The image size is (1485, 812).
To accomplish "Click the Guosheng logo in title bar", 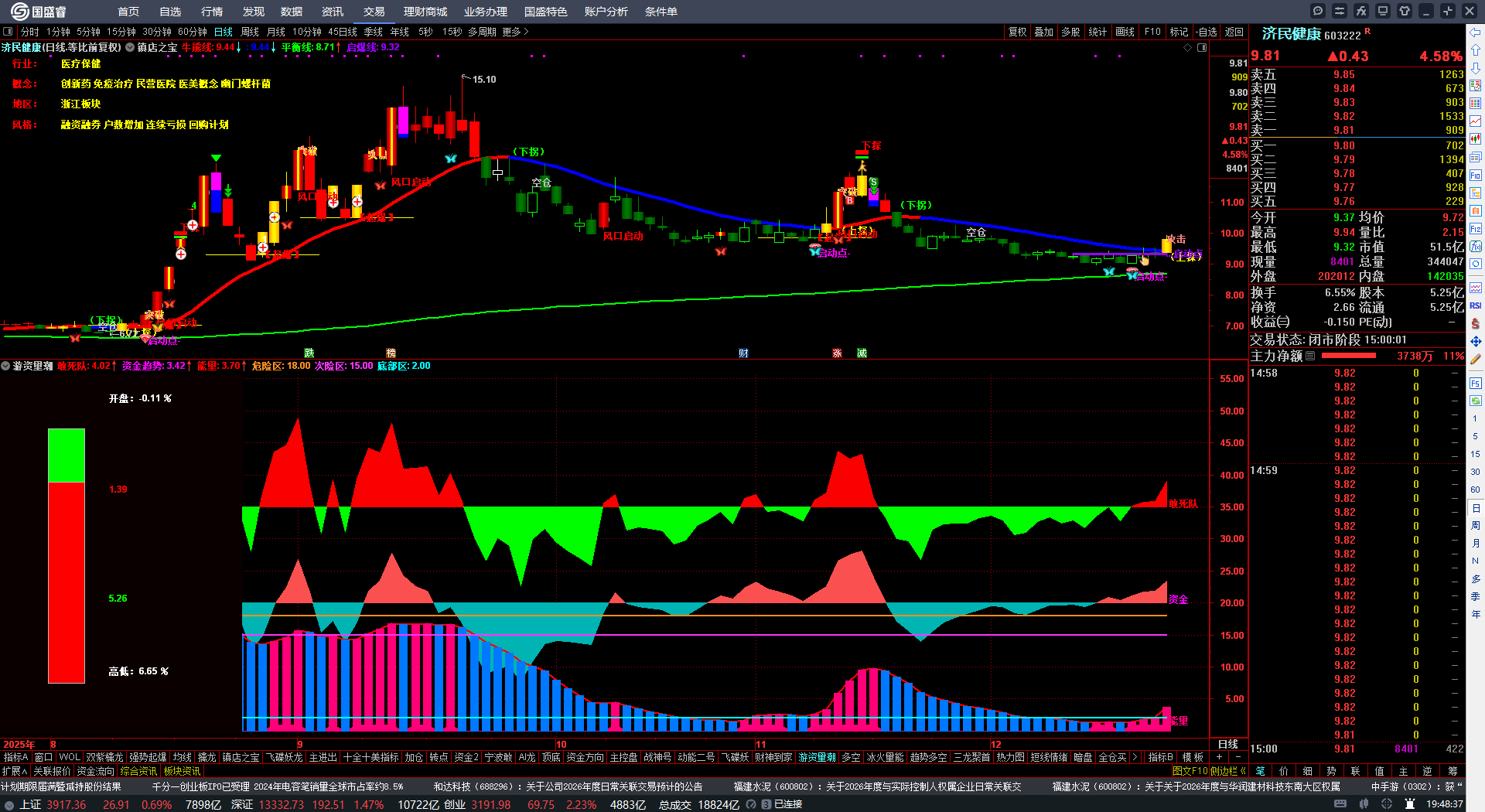I will [39, 12].
